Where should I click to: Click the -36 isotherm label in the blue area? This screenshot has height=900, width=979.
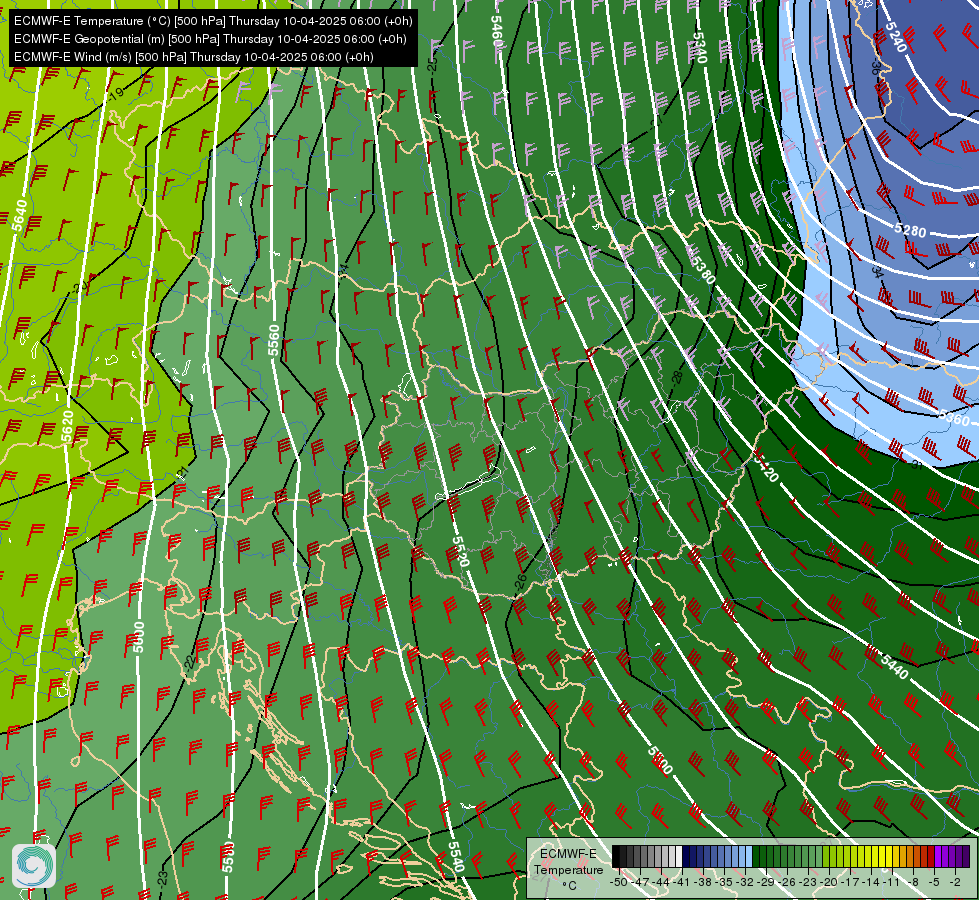[875, 67]
